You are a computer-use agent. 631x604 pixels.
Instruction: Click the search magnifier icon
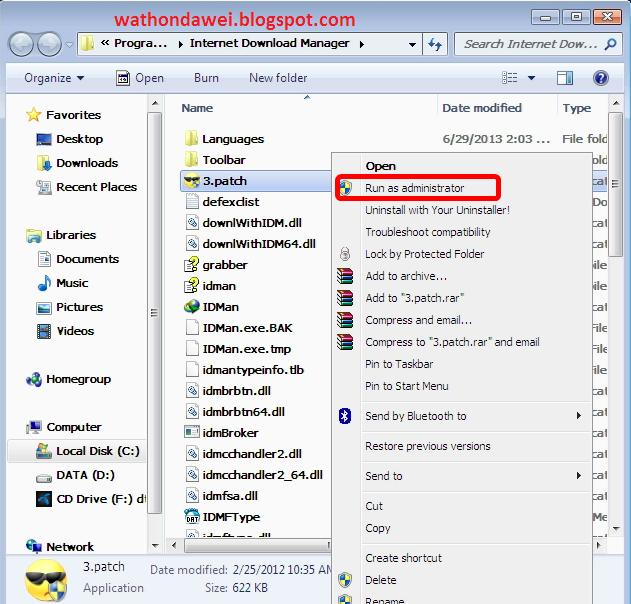[610, 44]
